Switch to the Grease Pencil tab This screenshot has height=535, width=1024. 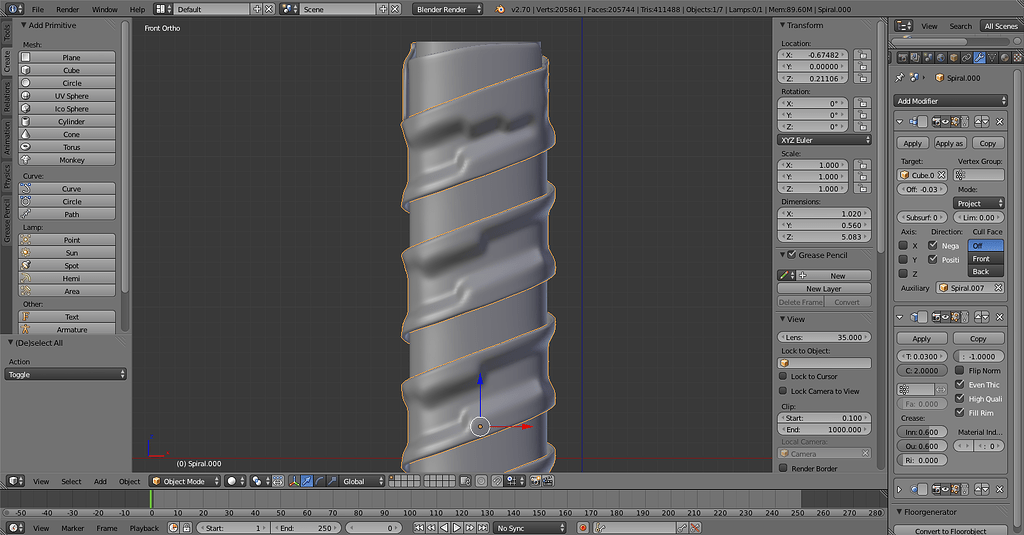click(x=7, y=220)
